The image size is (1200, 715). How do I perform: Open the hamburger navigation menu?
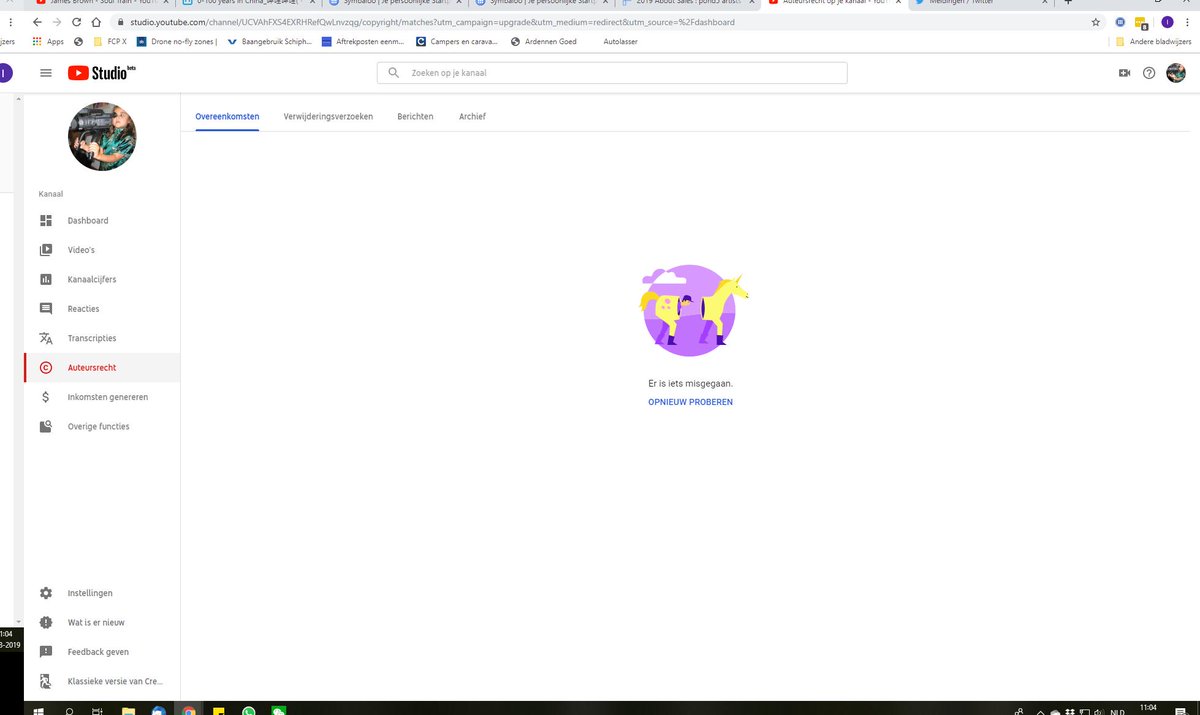pos(45,73)
